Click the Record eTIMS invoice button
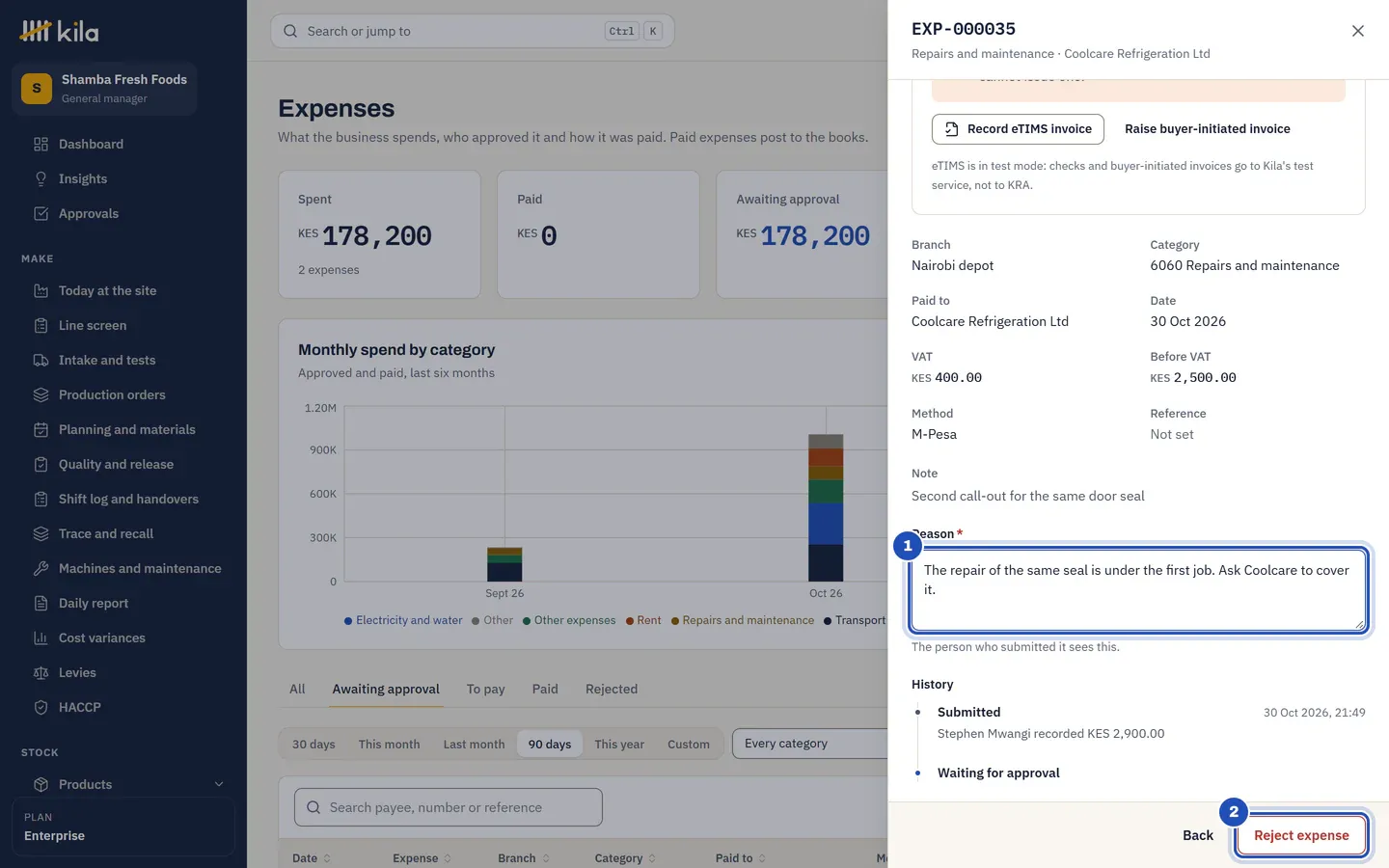 click(1018, 129)
